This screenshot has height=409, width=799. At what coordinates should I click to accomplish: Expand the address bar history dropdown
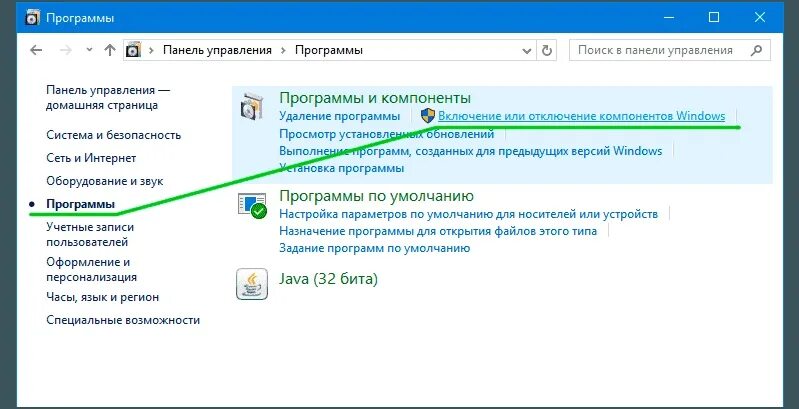pyautogui.click(x=527, y=51)
